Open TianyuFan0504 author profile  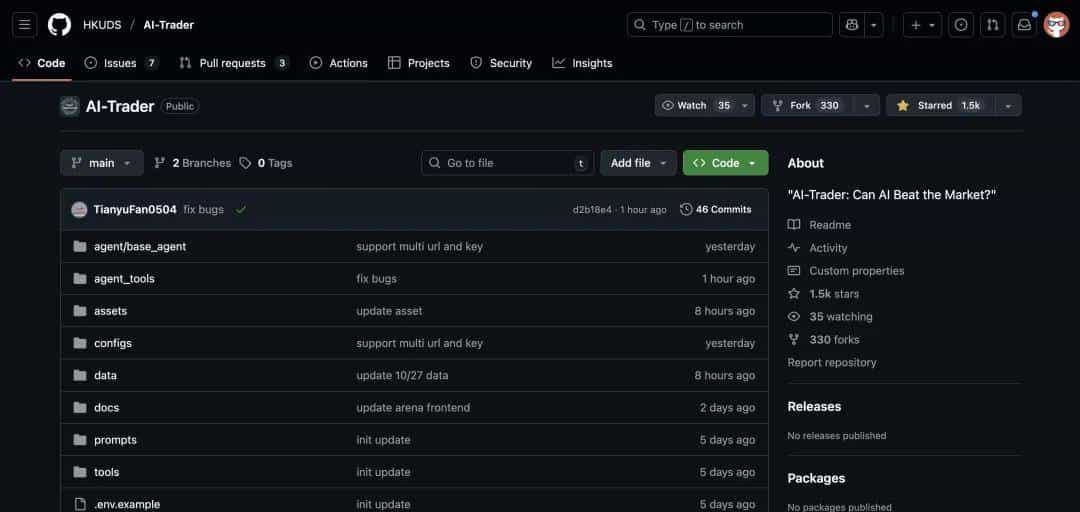coord(135,209)
